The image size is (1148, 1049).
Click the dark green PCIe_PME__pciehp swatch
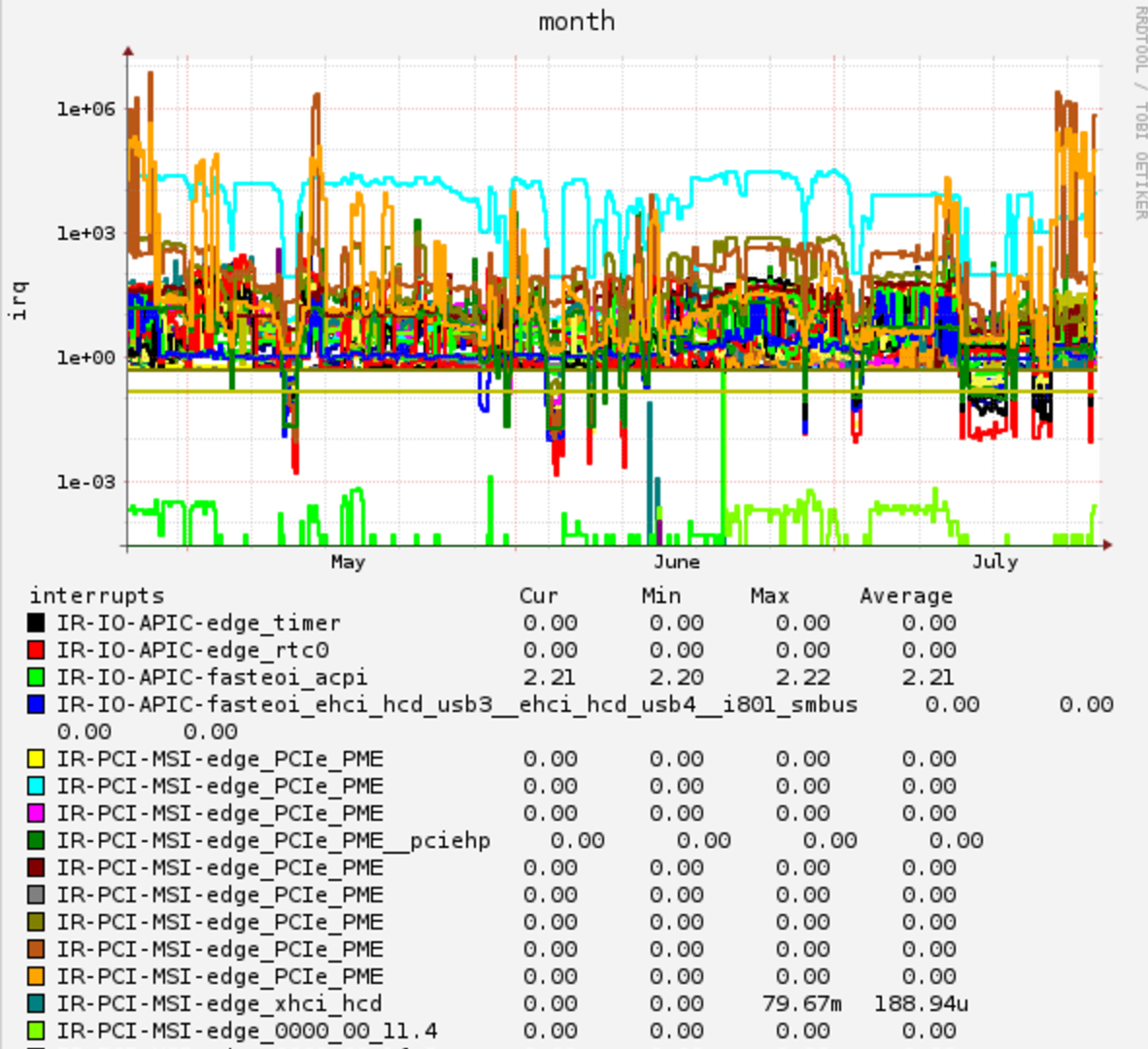[36, 840]
